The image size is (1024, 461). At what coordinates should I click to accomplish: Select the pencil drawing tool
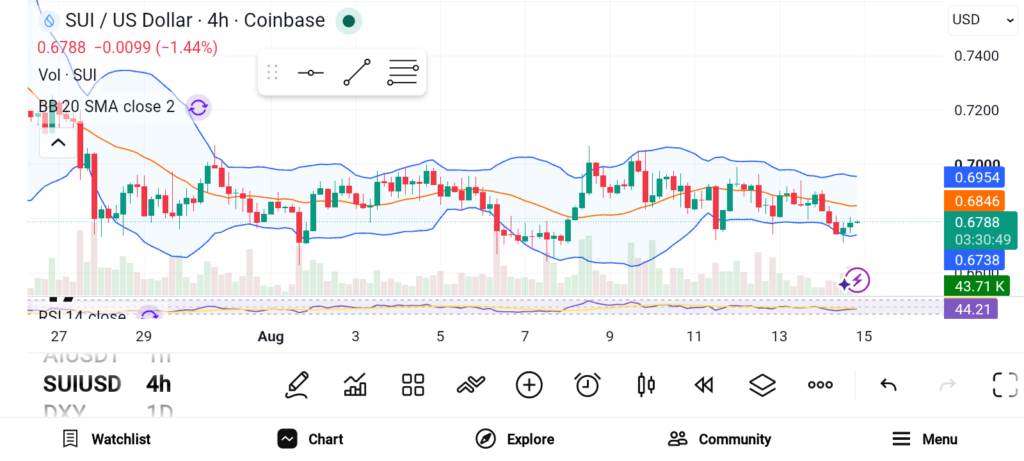click(297, 385)
